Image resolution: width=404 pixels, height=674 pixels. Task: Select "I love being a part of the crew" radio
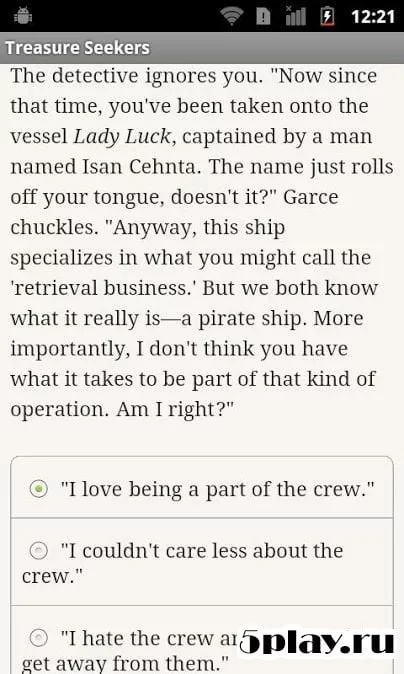[x=38, y=489]
